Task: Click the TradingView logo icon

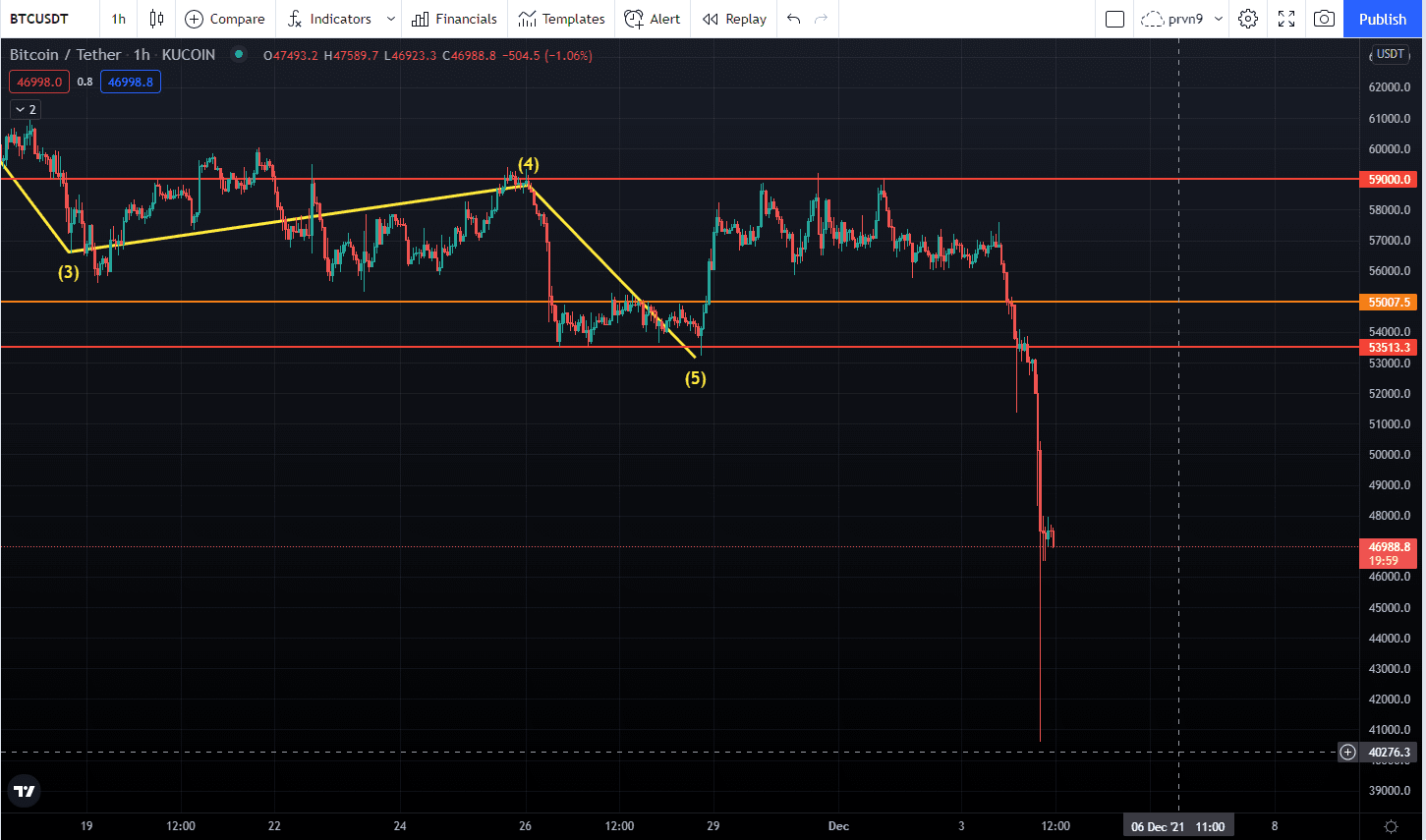Action: pyautogui.click(x=25, y=791)
